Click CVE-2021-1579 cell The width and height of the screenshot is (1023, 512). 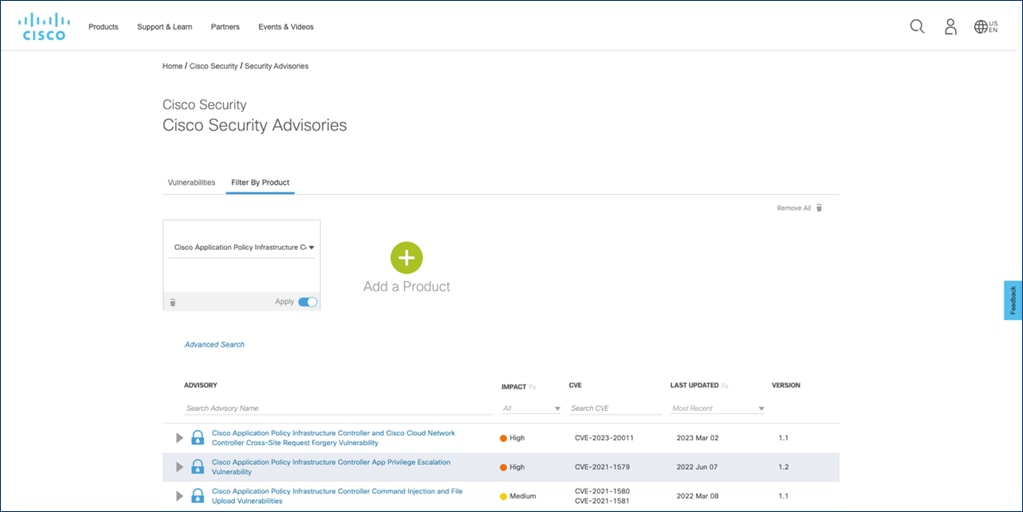point(602,467)
